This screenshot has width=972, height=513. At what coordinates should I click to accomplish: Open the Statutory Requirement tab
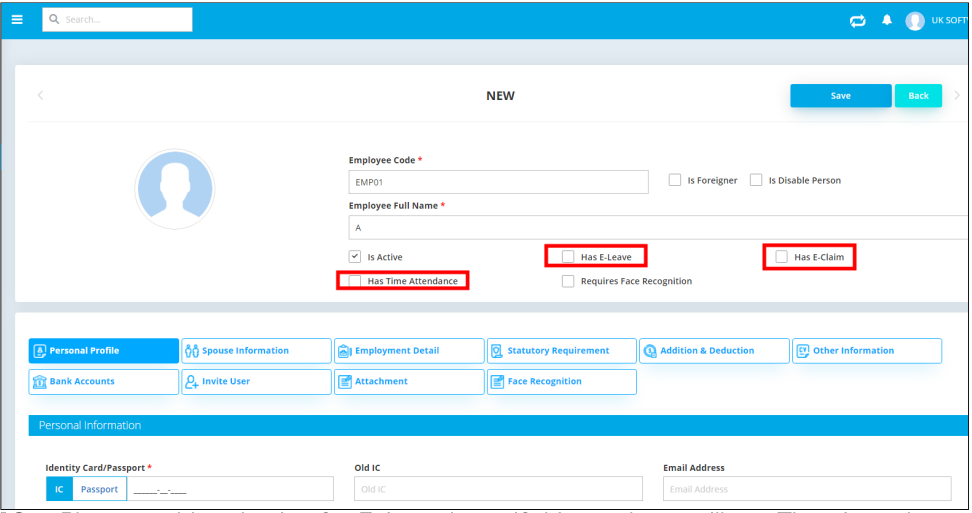coord(561,351)
